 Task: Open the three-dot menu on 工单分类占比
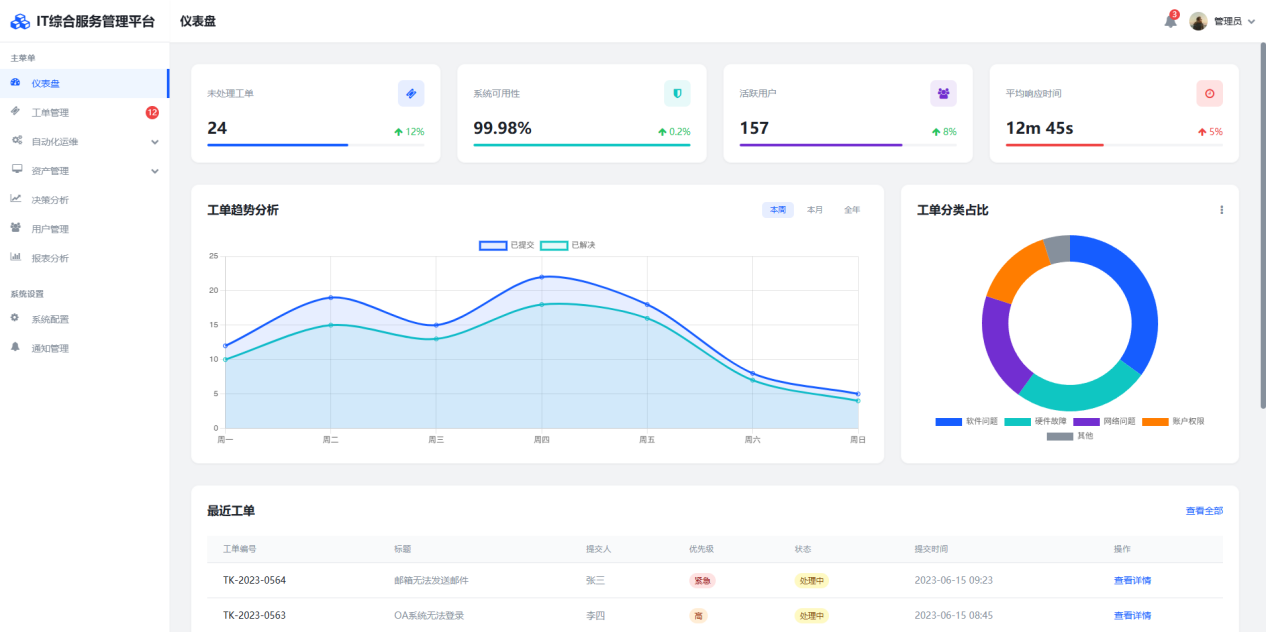tap(1221, 210)
